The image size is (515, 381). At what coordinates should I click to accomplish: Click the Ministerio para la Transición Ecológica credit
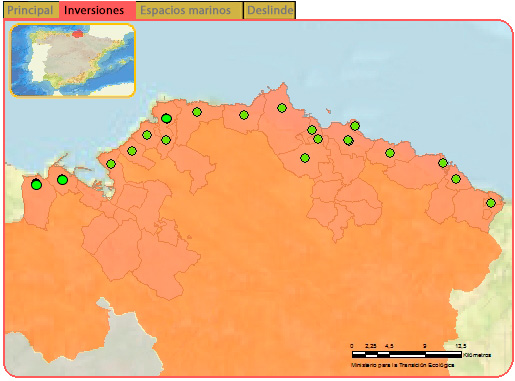[402, 365]
